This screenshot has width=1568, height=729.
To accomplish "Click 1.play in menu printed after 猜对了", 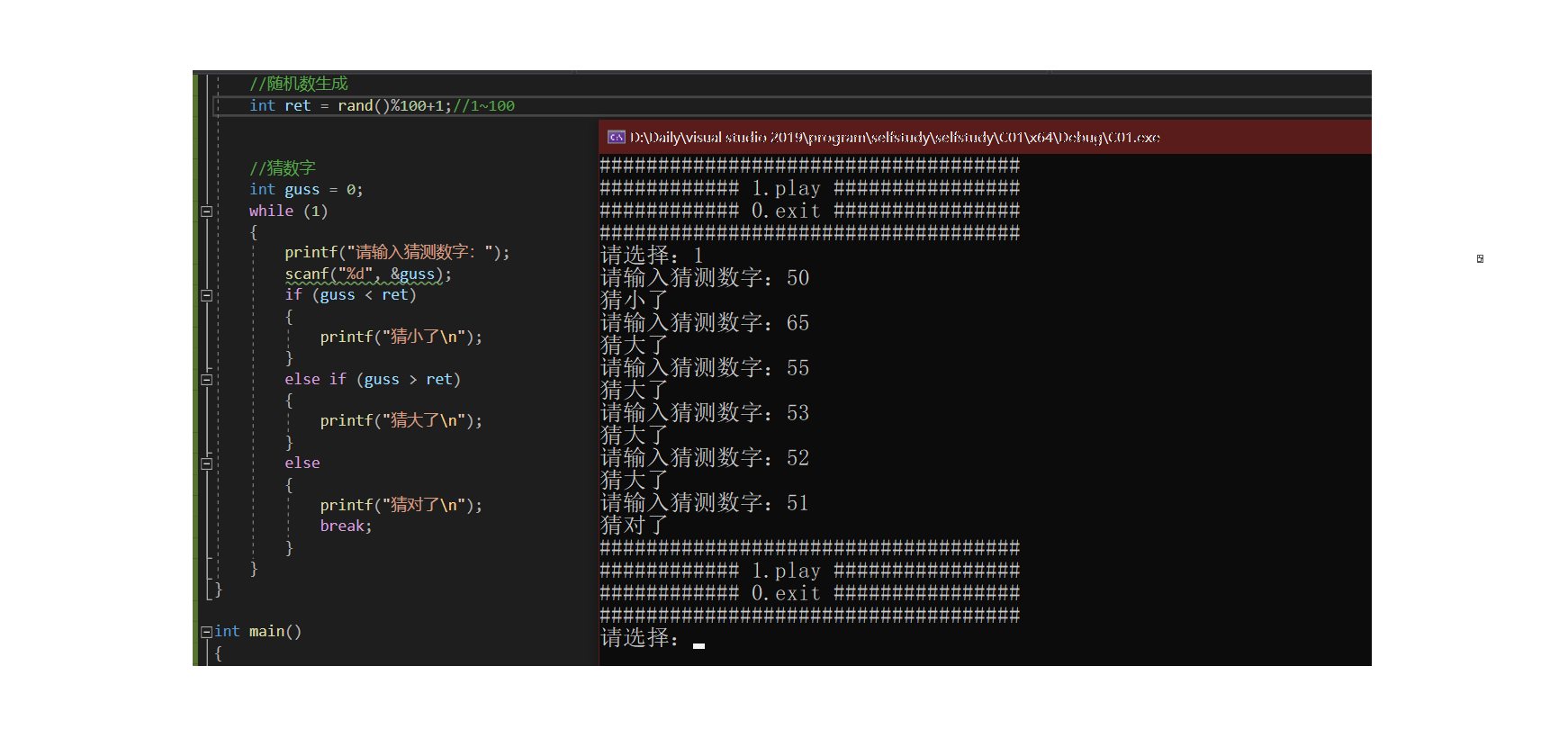I will pos(787,571).
